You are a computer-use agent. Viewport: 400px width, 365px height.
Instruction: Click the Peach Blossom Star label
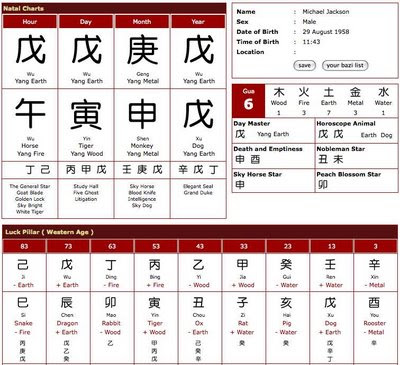(x=349, y=174)
